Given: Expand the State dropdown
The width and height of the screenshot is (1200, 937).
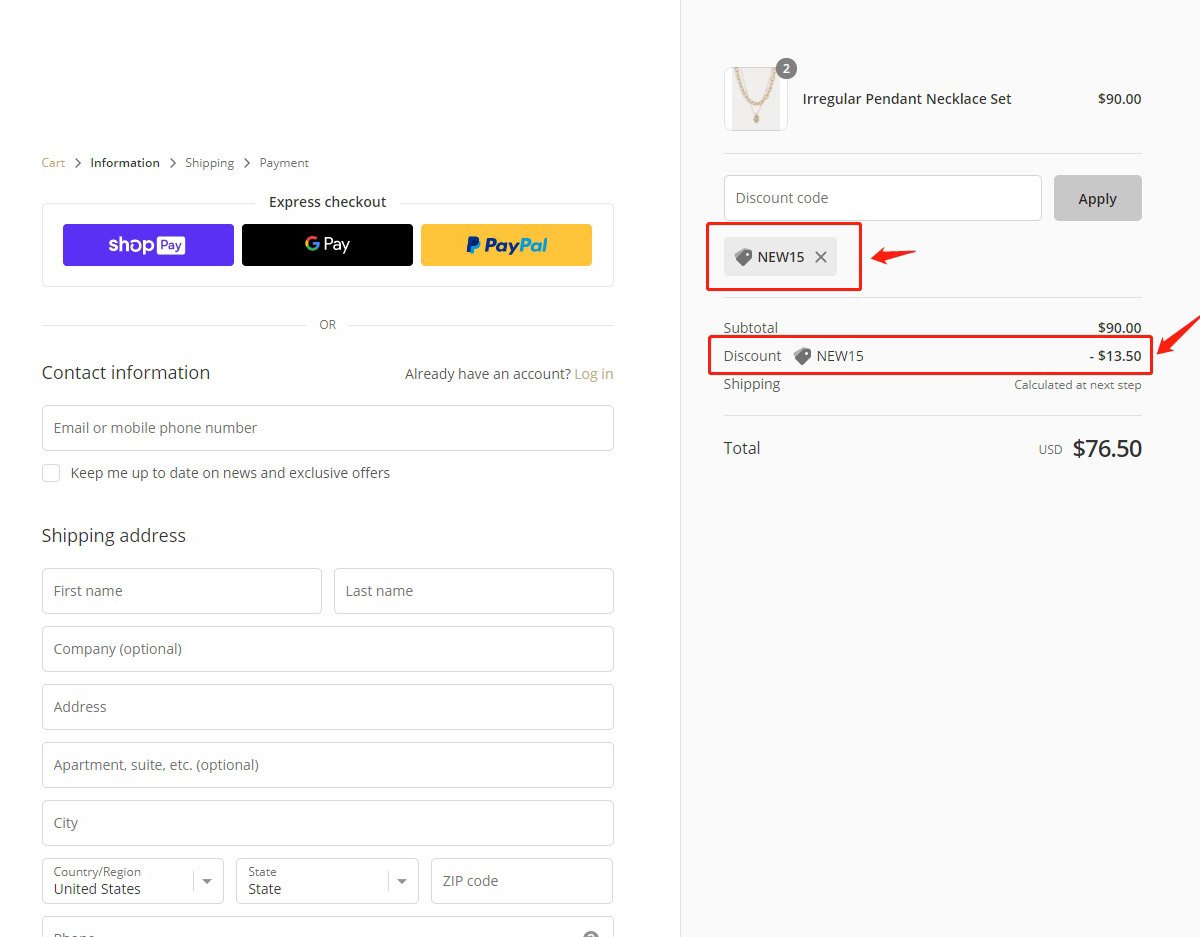Looking at the screenshot, I should tap(327, 881).
